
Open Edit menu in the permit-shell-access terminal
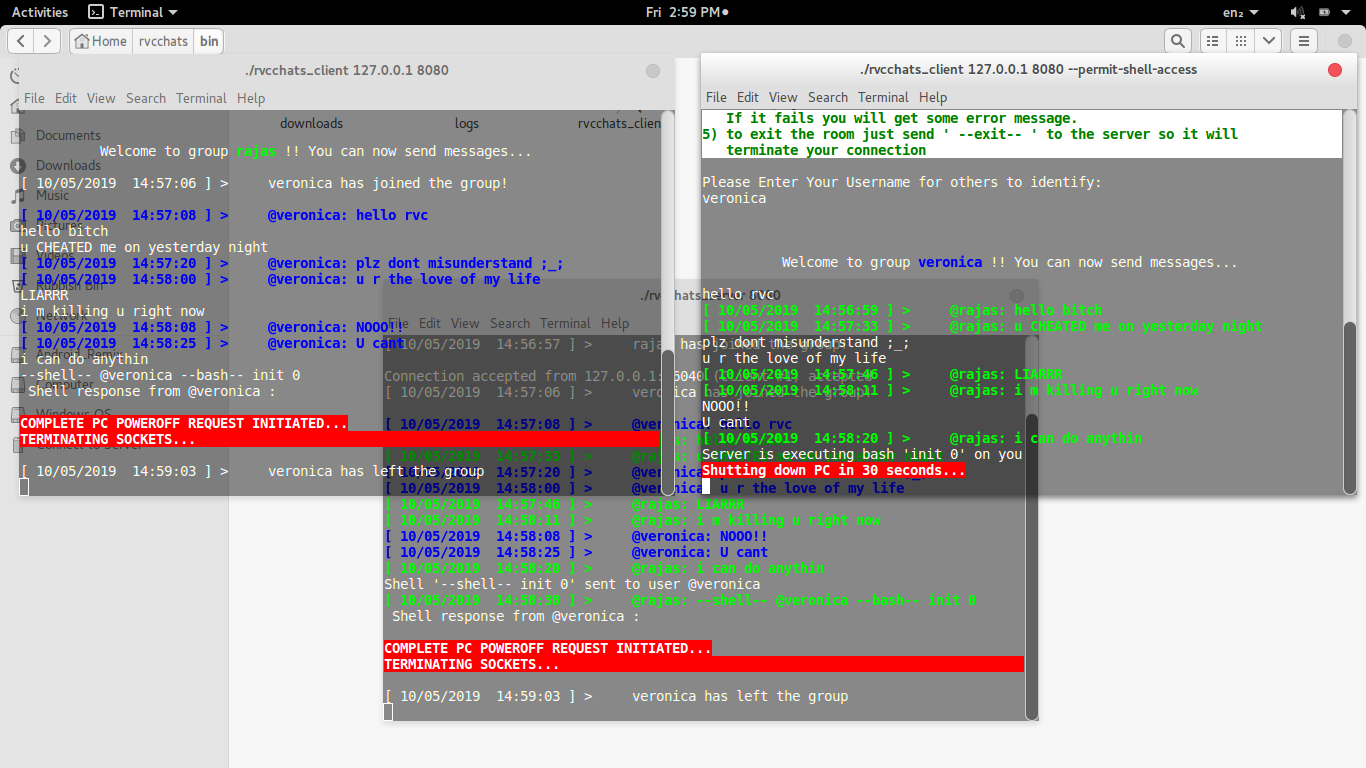tap(748, 97)
